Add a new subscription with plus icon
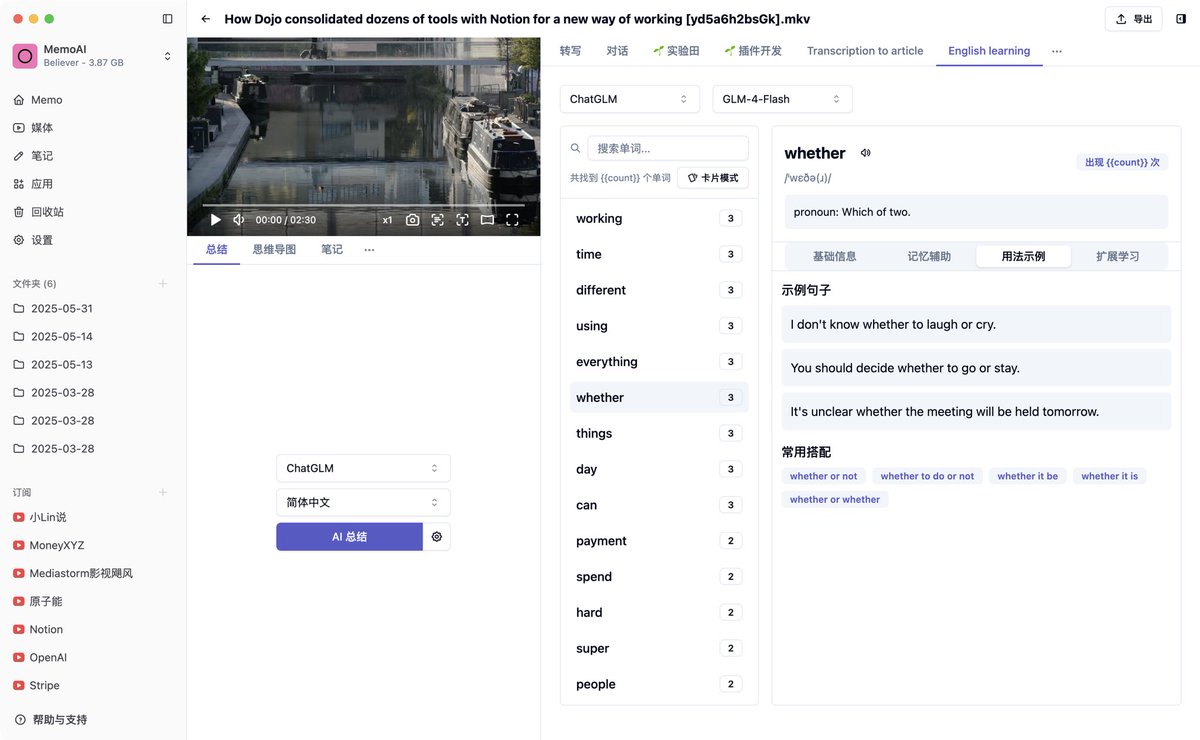This screenshot has height=740, width=1200. [163, 493]
